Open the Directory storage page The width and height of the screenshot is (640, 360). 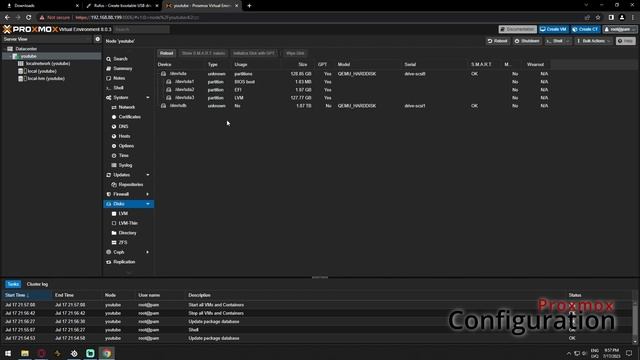127,233
